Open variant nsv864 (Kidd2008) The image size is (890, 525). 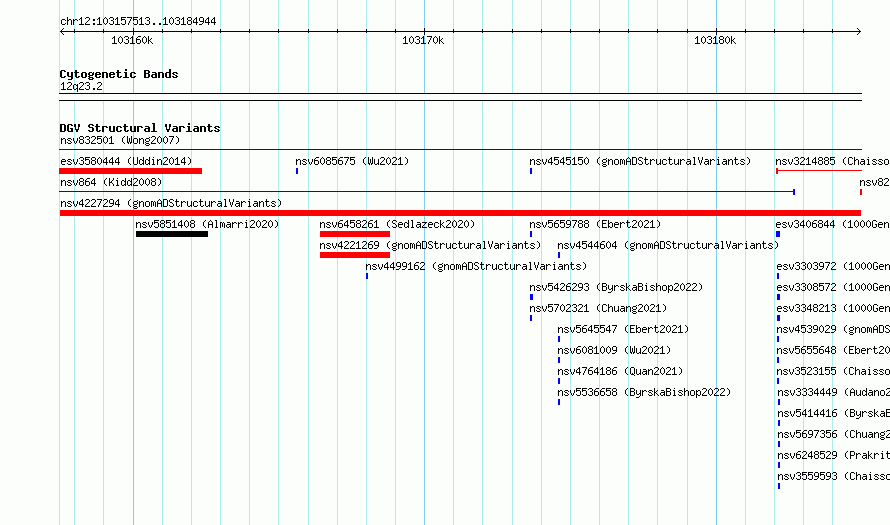[111, 182]
